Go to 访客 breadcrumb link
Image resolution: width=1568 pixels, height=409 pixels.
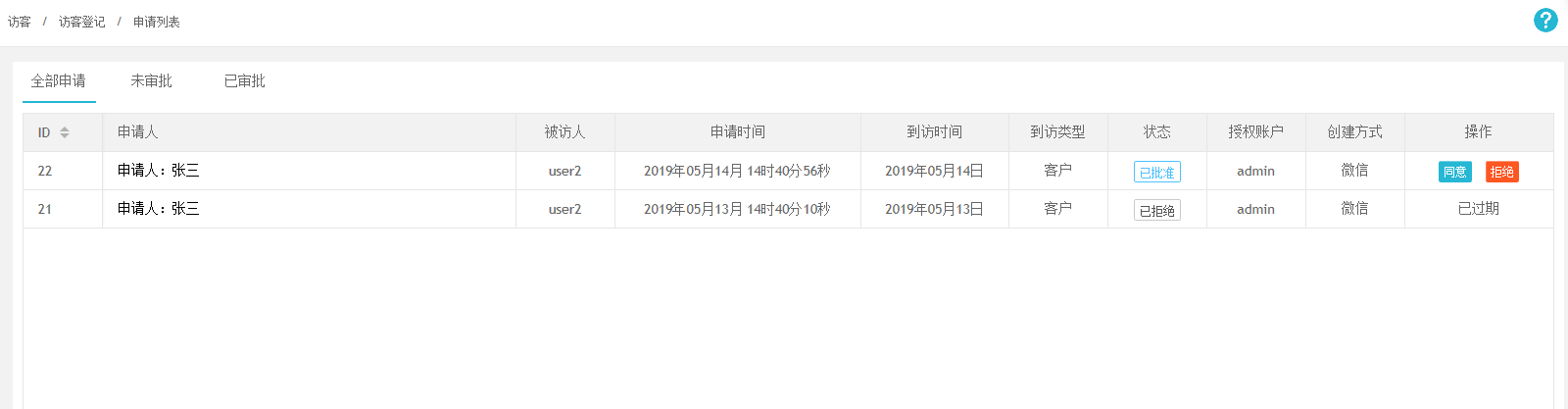[x=20, y=22]
